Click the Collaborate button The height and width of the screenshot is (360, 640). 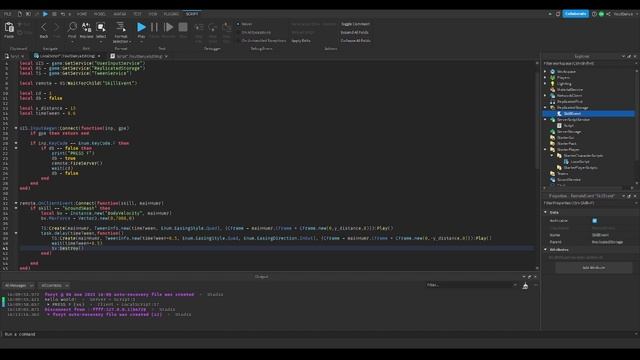[576, 14]
